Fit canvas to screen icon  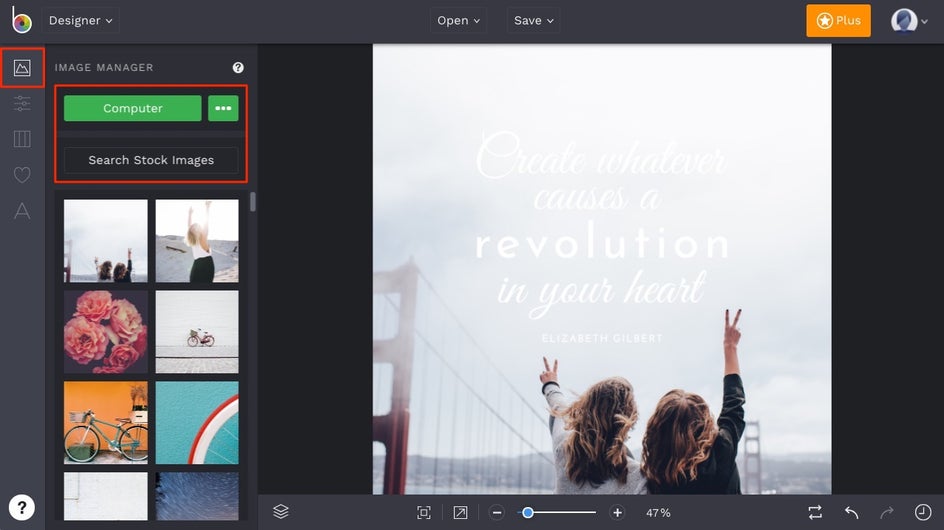click(x=424, y=513)
